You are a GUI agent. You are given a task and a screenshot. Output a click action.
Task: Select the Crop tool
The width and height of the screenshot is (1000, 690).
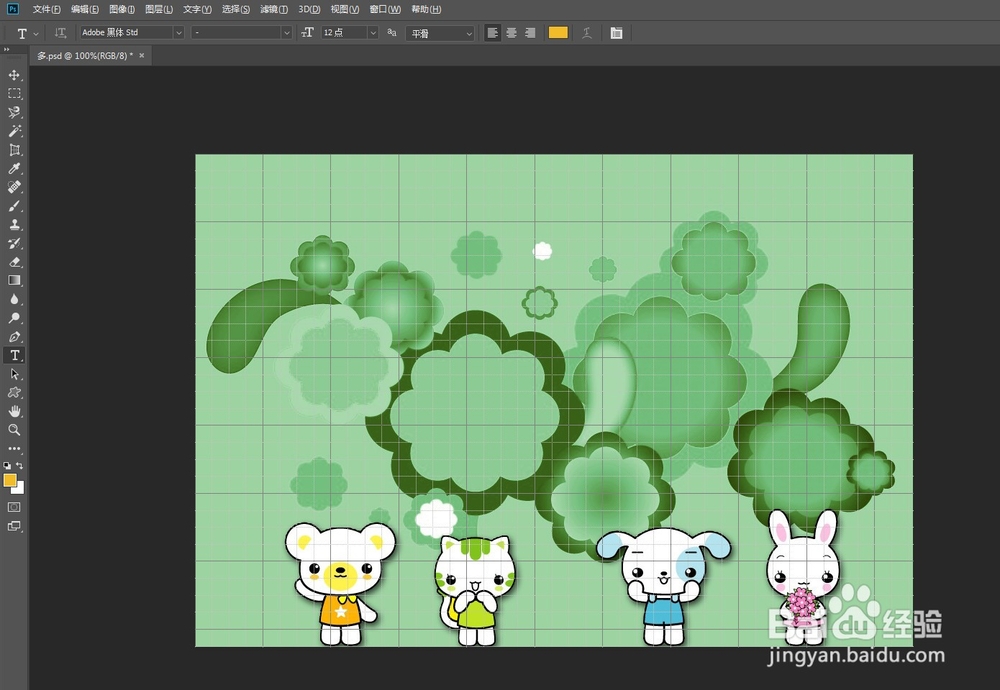coord(14,150)
